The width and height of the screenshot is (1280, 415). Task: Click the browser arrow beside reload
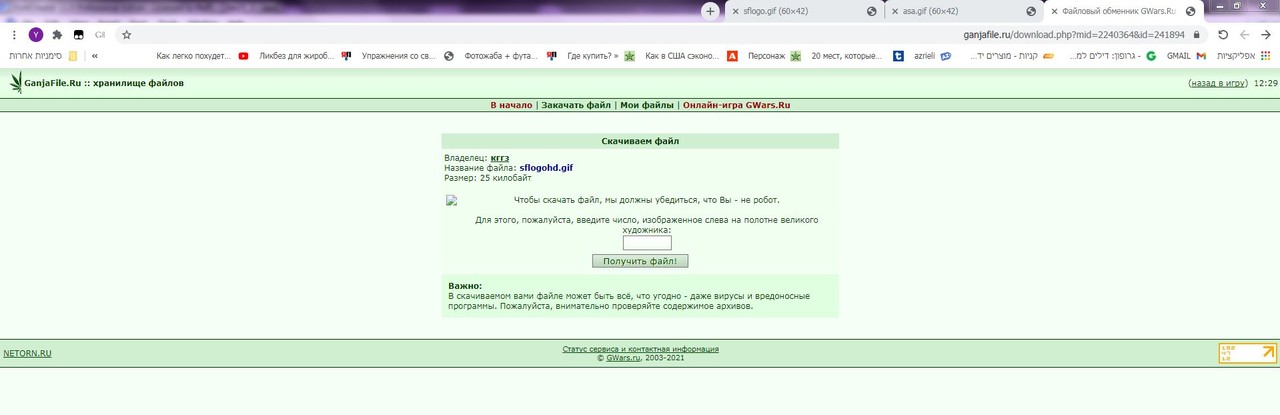pyautogui.click(x=1244, y=34)
